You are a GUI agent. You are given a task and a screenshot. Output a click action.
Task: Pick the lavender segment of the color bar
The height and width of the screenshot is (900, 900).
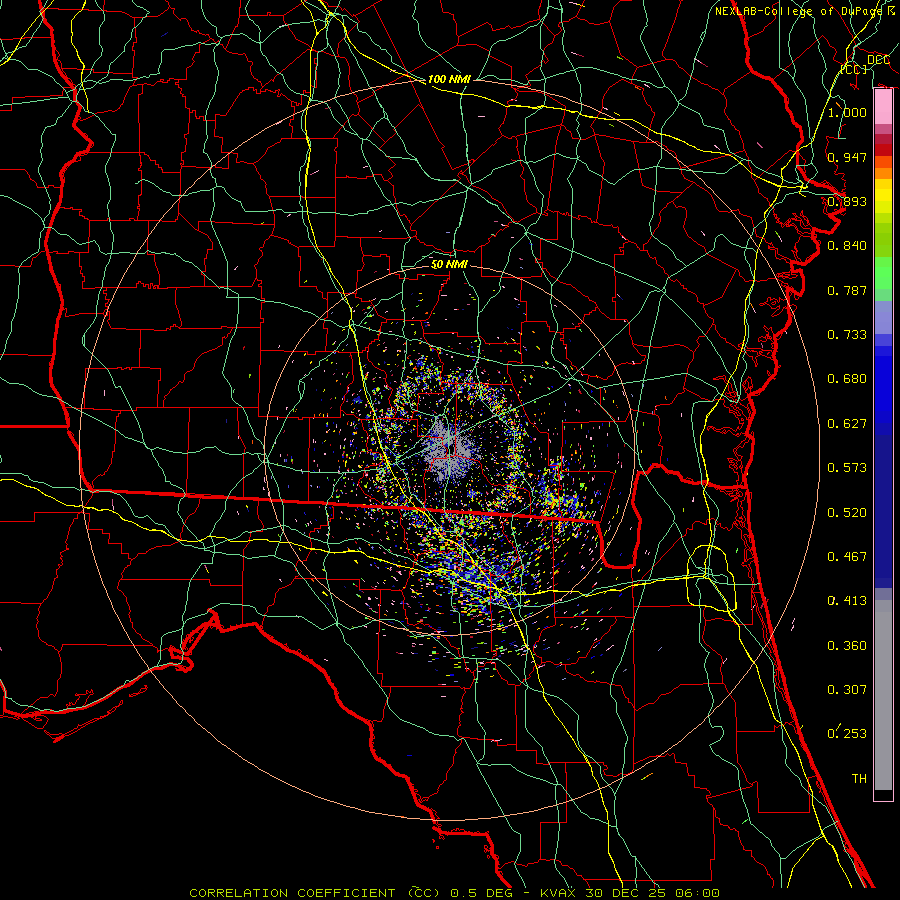[x=883, y=318]
